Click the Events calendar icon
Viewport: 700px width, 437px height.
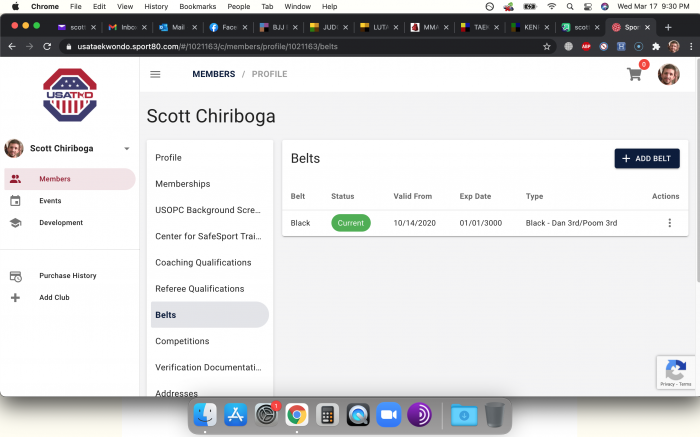(15, 201)
